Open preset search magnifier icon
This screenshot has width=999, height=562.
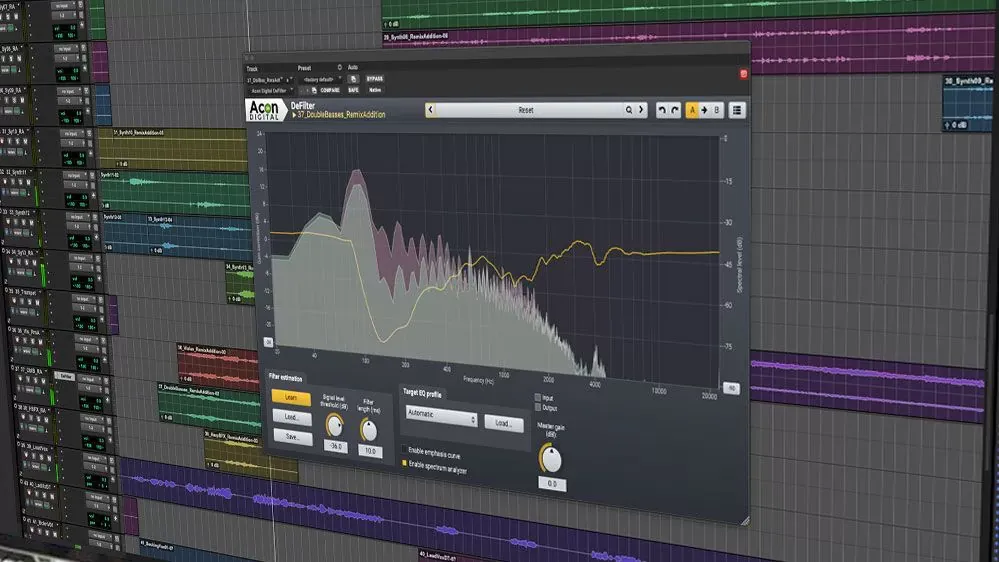coord(629,110)
